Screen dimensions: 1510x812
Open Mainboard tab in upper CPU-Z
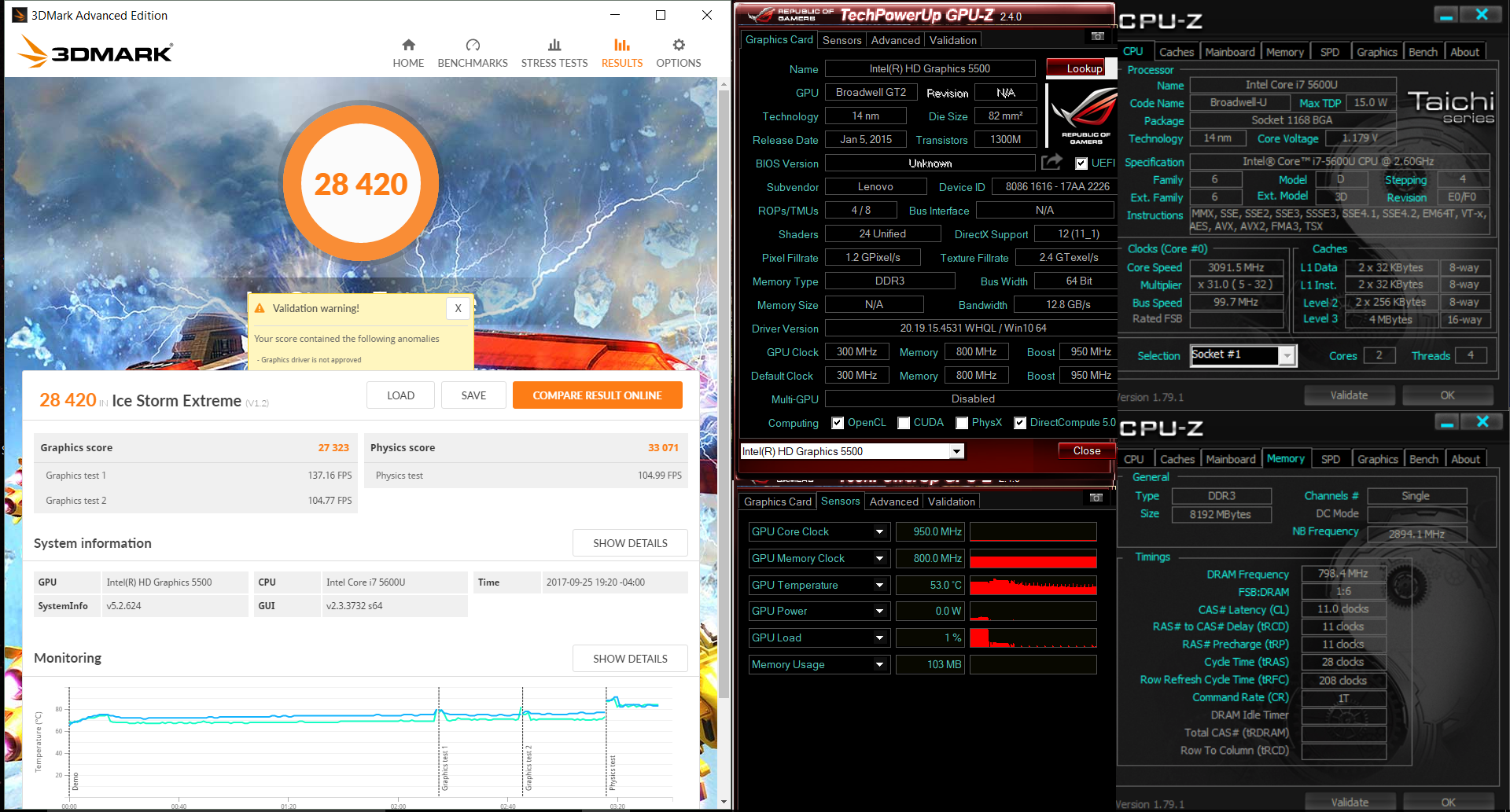[1230, 52]
